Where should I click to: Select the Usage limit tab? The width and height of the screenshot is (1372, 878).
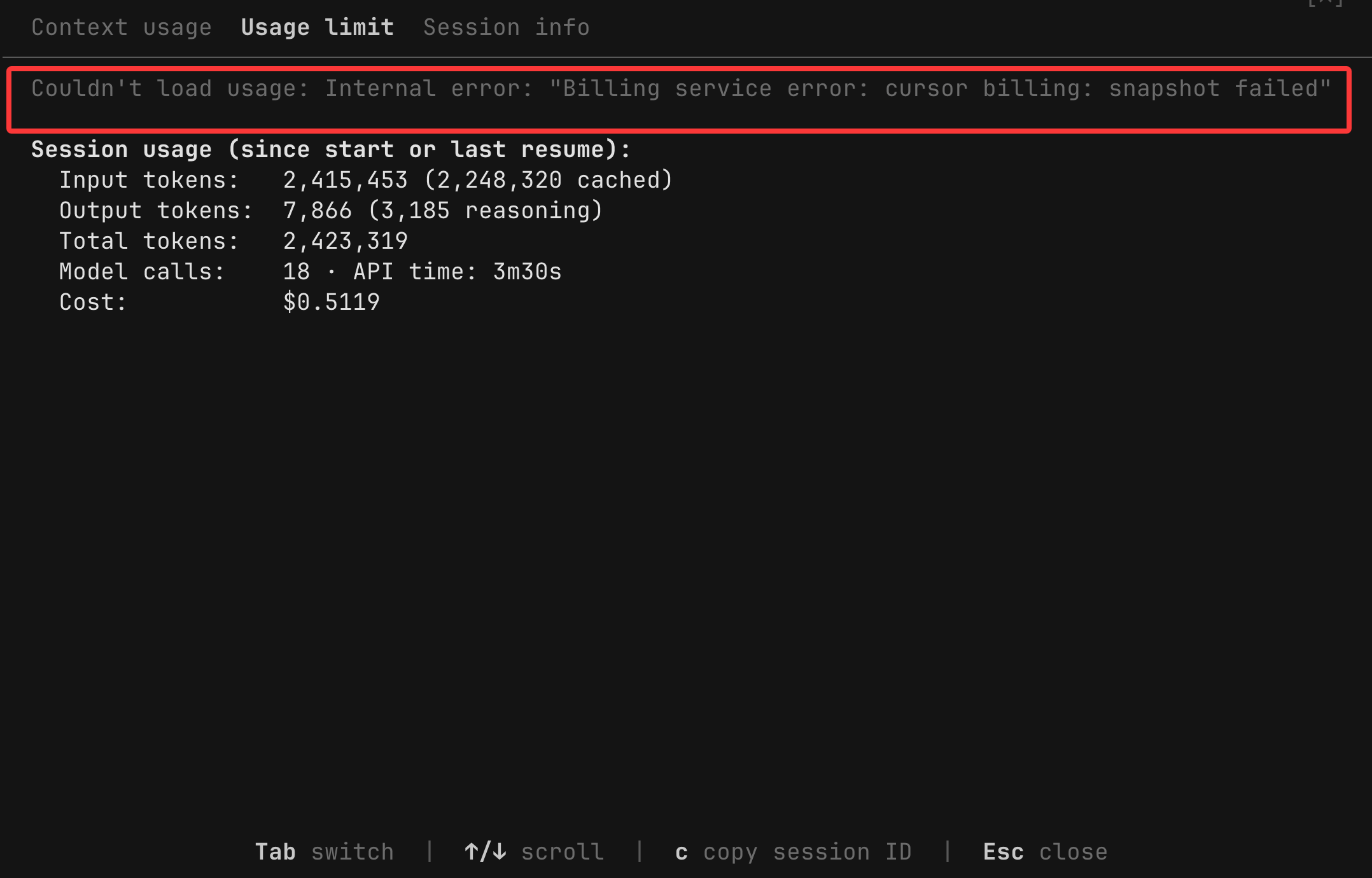pyautogui.click(x=318, y=27)
